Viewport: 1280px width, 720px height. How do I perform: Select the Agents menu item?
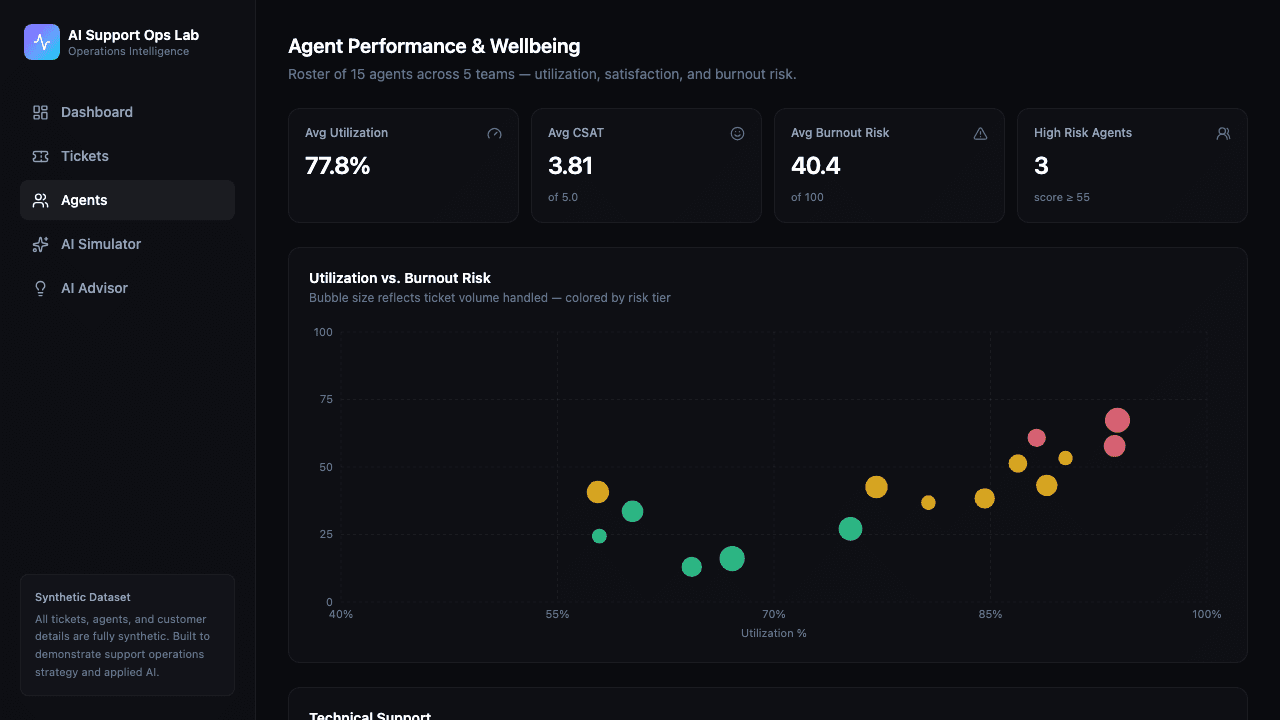click(127, 200)
